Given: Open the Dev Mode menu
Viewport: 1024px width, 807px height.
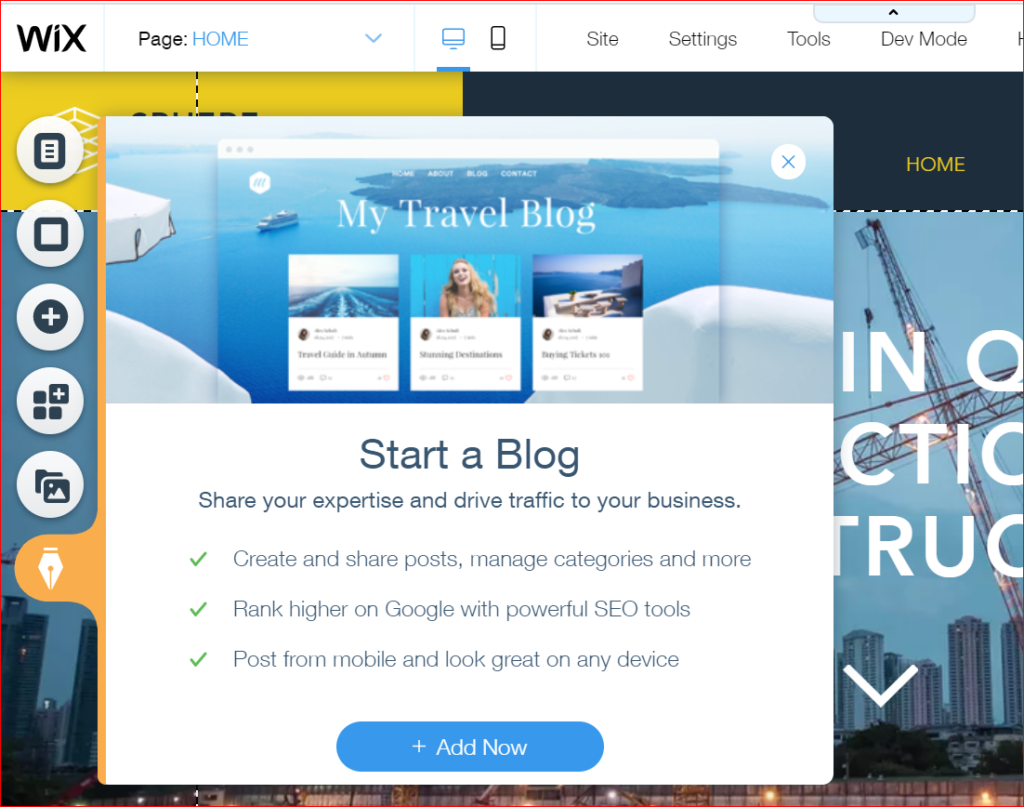Looking at the screenshot, I should coord(923,39).
